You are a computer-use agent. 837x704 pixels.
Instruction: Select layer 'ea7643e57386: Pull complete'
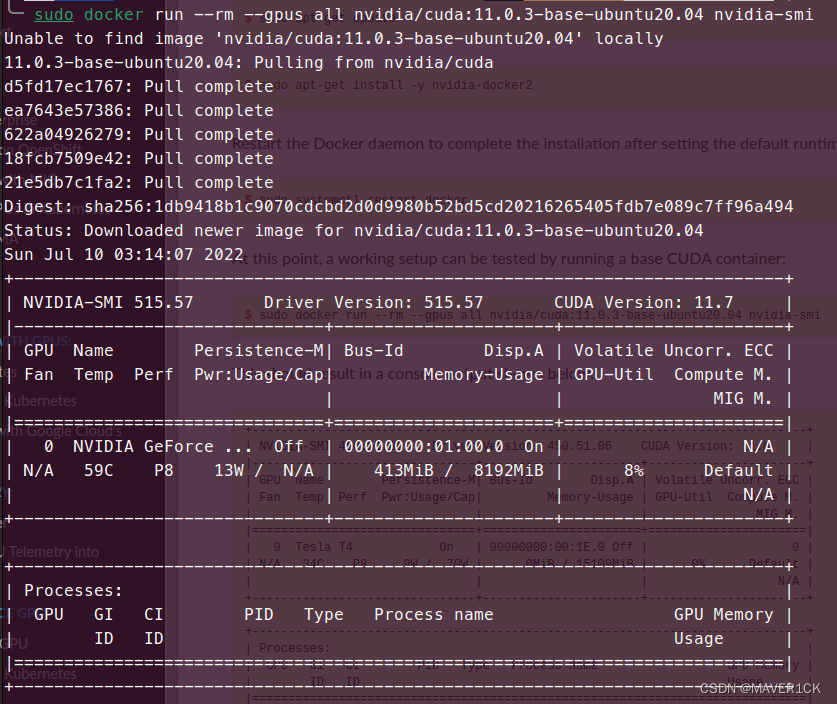(x=139, y=110)
